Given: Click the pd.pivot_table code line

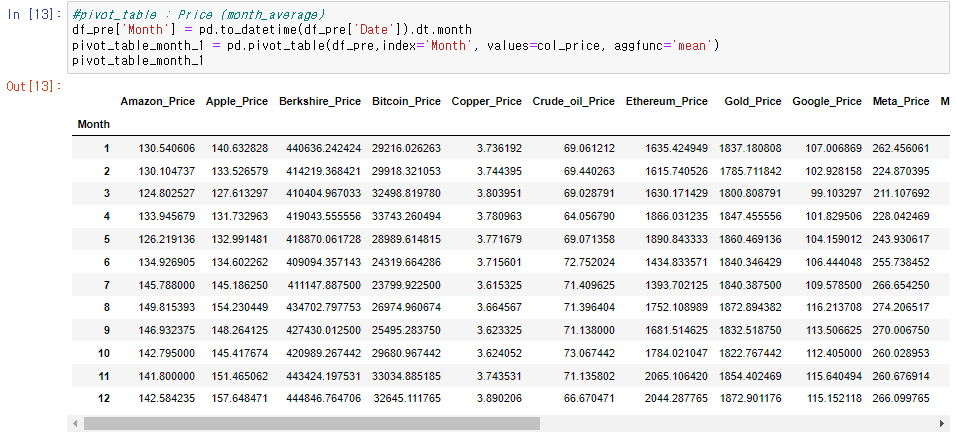Looking at the screenshot, I should (396, 46).
